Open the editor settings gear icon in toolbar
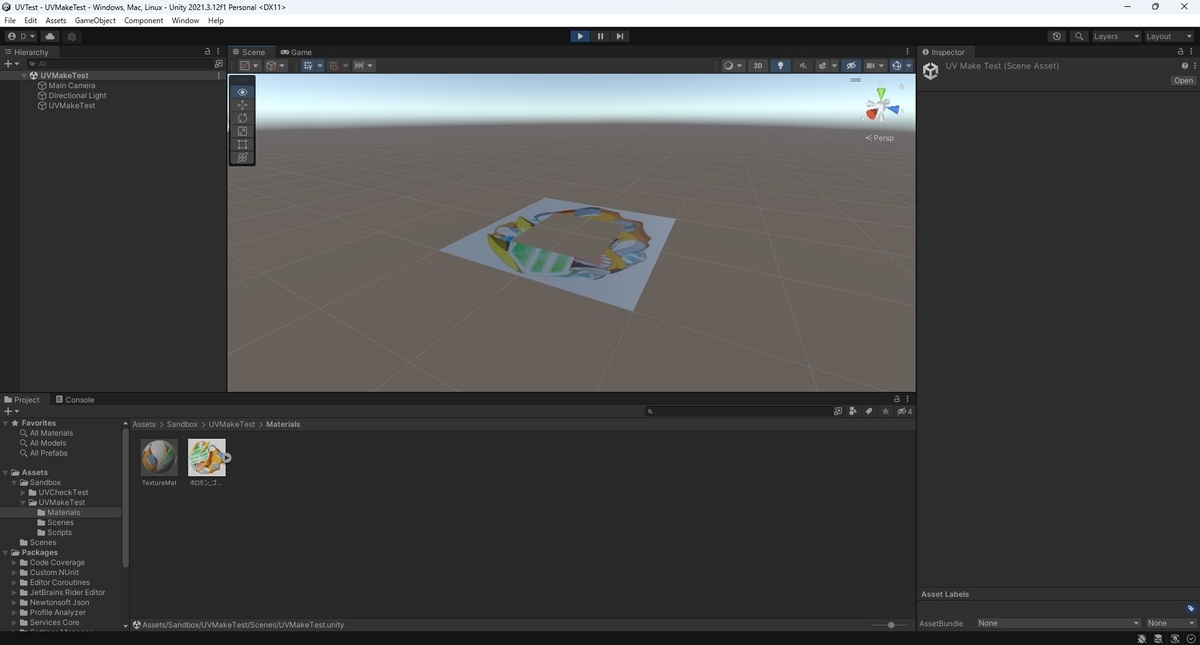The image size is (1200, 645). pyautogui.click(x=71, y=36)
